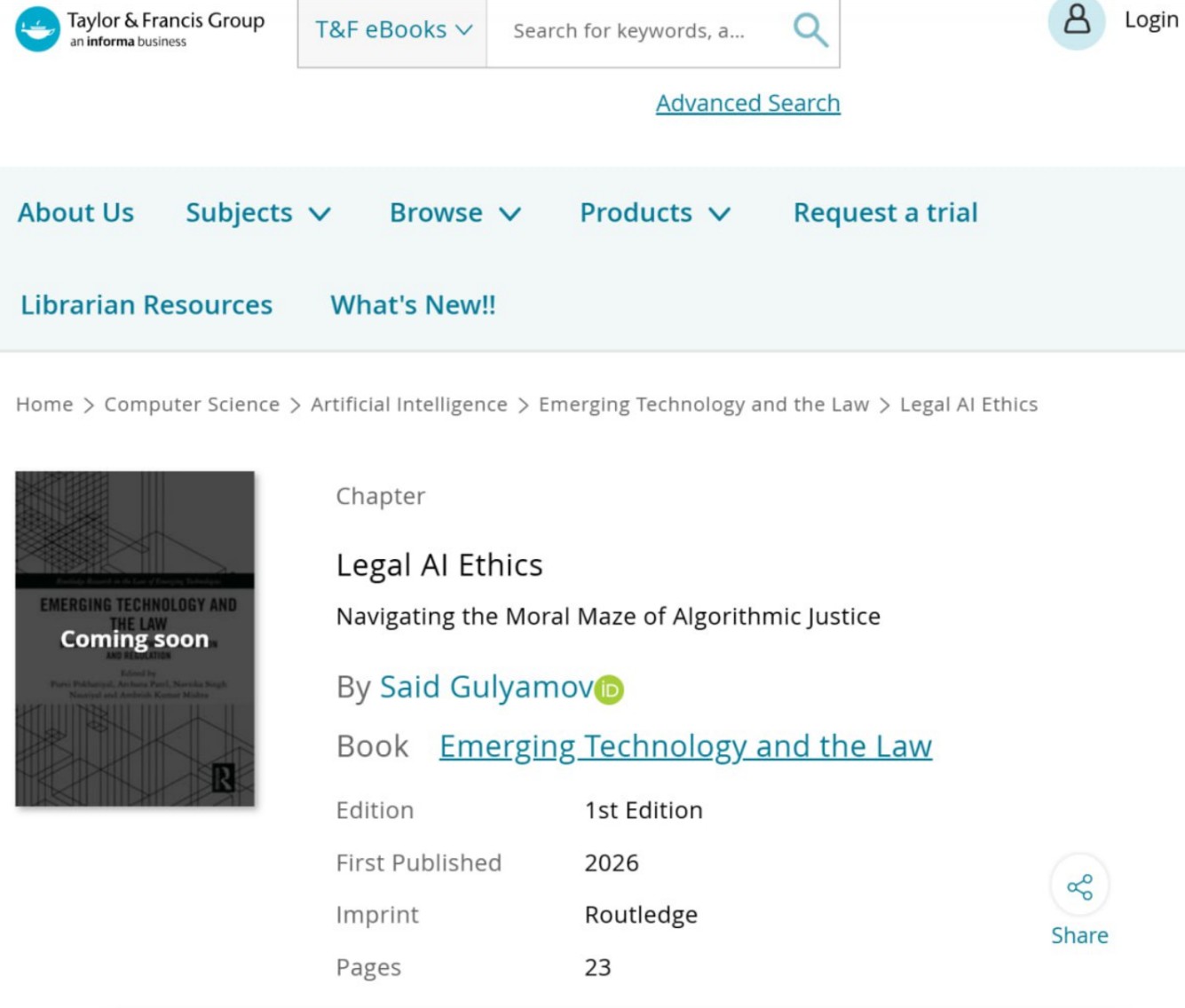Open the Advanced Search link
This screenshot has width=1185, height=1008.
point(747,103)
